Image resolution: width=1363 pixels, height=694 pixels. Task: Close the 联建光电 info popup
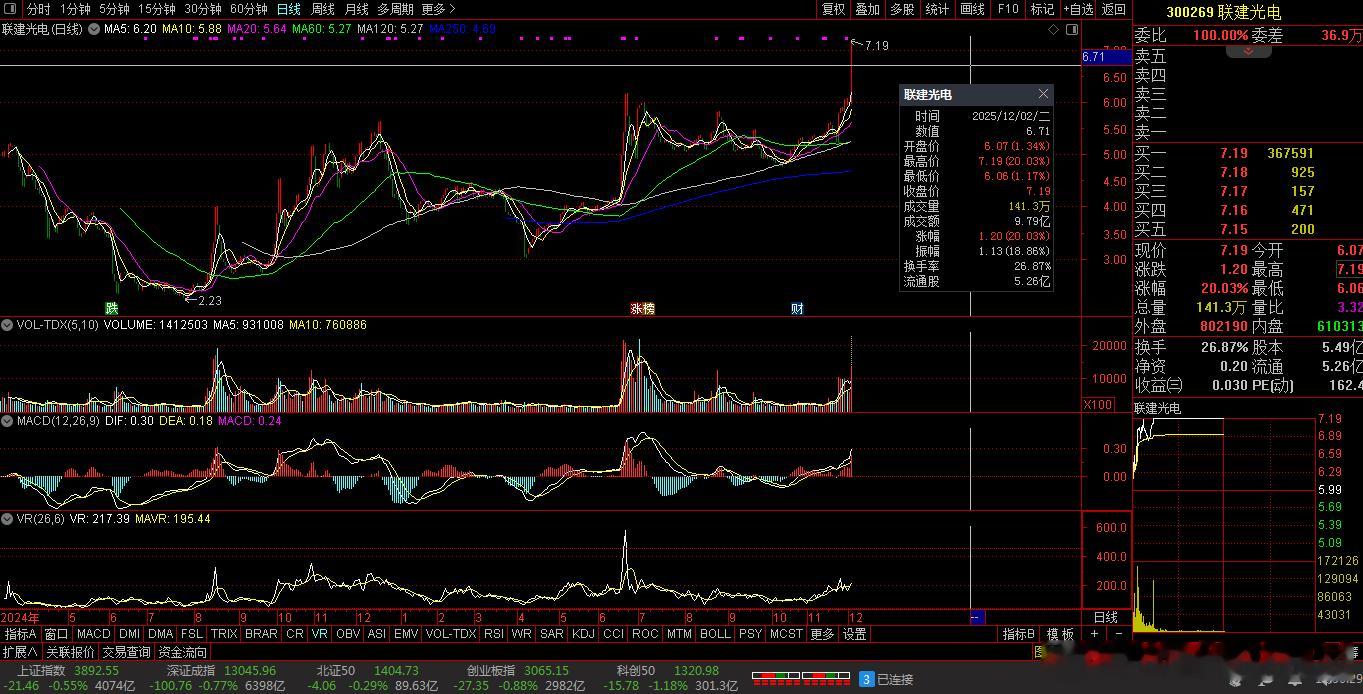pos(1043,94)
